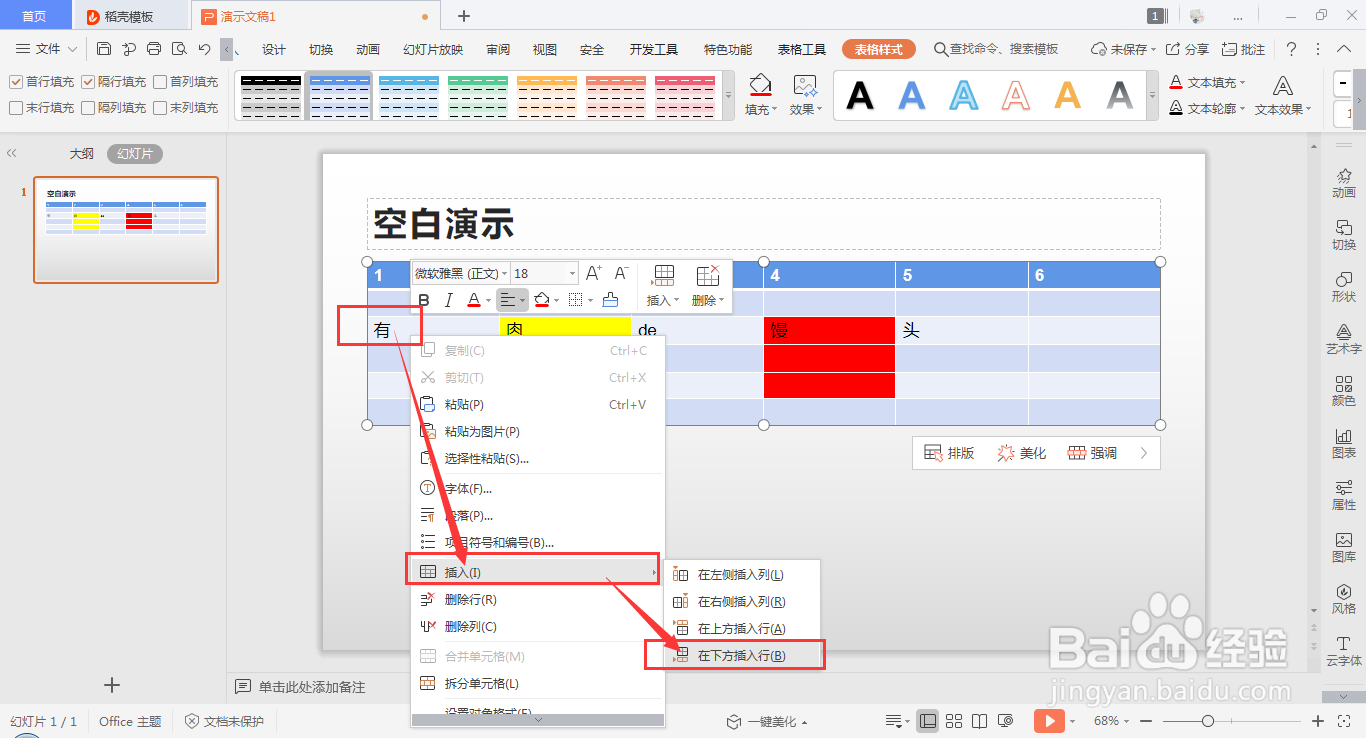Open Animation (动画) in right sidebar

tap(1344, 182)
